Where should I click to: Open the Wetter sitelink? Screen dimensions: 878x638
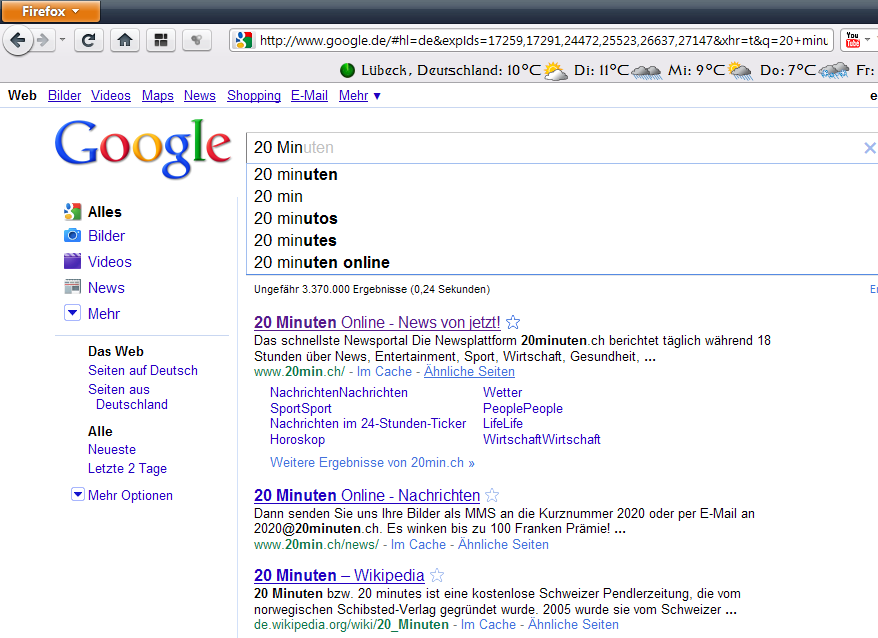click(502, 393)
